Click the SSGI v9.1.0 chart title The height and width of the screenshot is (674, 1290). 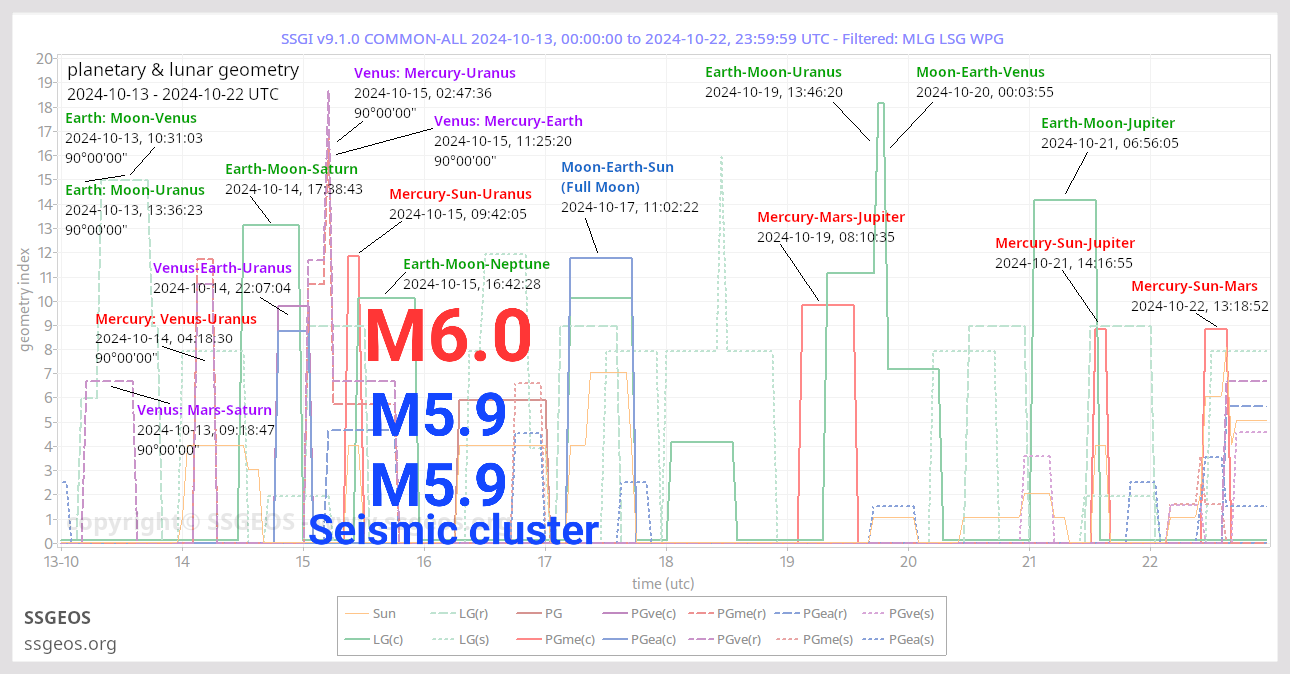645,38
